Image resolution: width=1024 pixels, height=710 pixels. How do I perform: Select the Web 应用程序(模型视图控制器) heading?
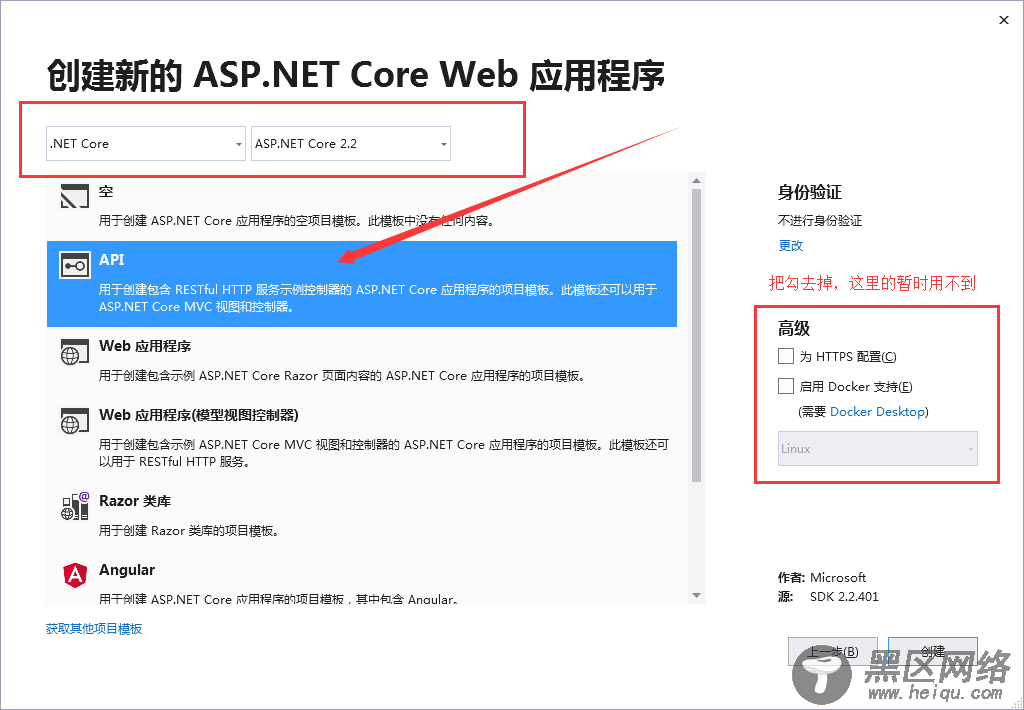pyautogui.click(x=199, y=415)
